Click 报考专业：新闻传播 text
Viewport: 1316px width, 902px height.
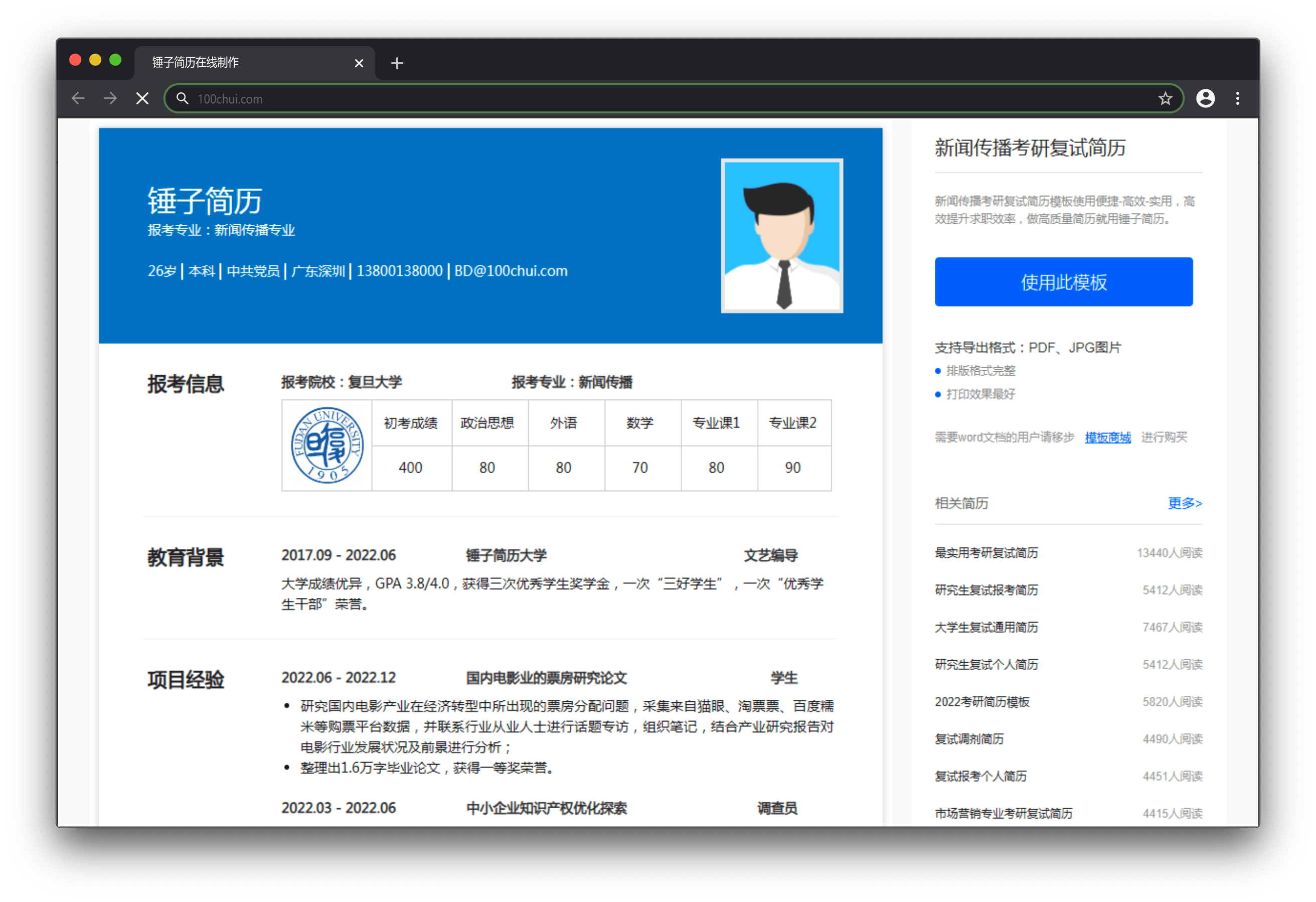pyautogui.click(x=572, y=382)
